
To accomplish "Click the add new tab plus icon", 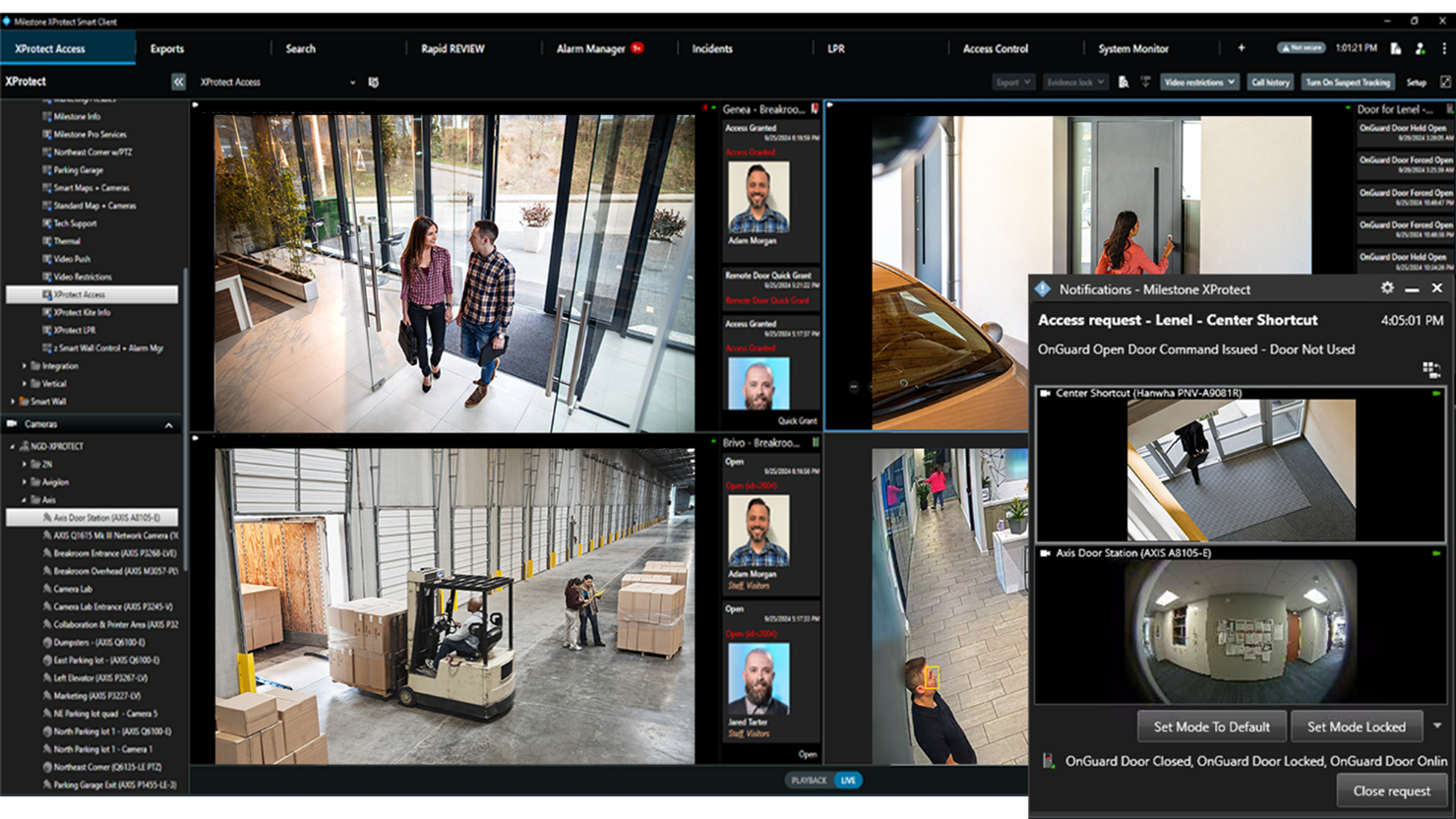I will 1242,48.
